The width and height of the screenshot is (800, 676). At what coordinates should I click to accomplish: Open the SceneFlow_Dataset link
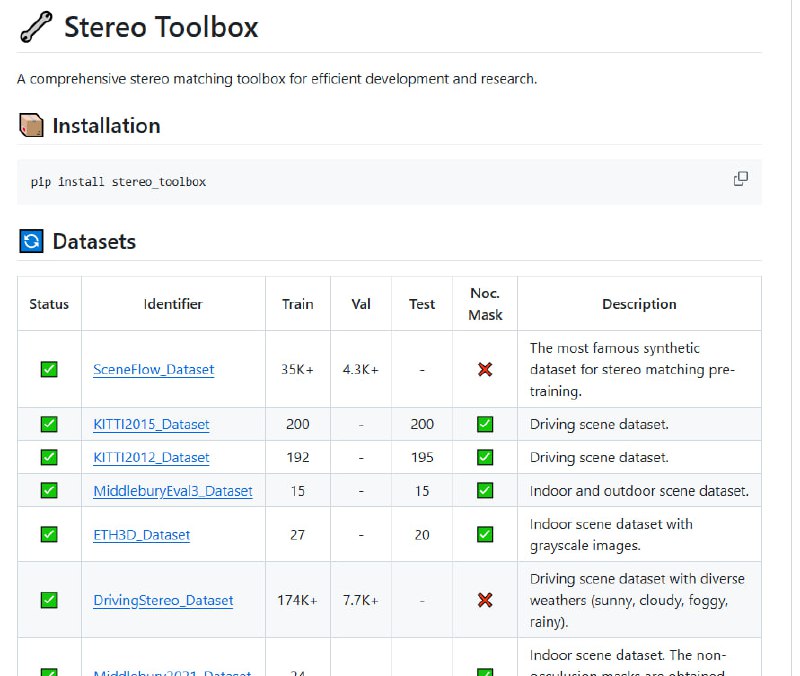(x=153, y=369)
